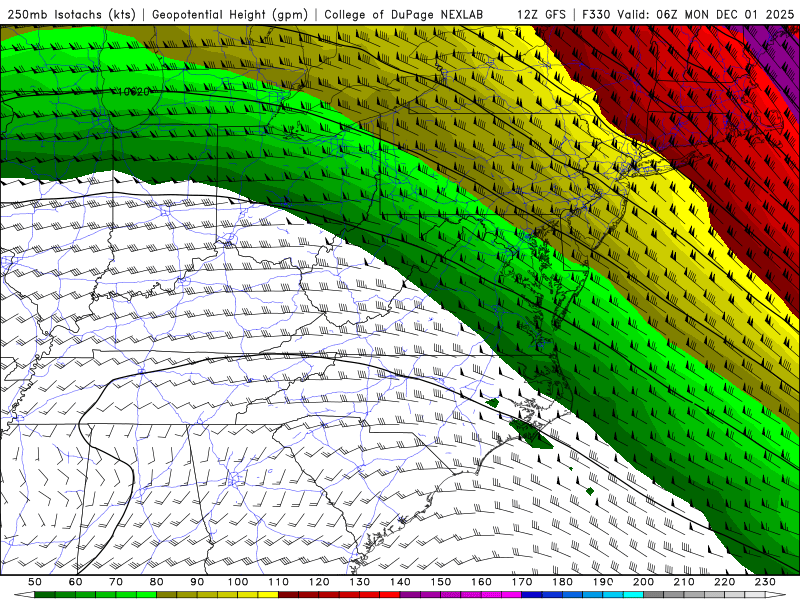800x600 pixels.
Task: Click the cyan legend swatch just below 200
Action: click(x=633, y=595)
